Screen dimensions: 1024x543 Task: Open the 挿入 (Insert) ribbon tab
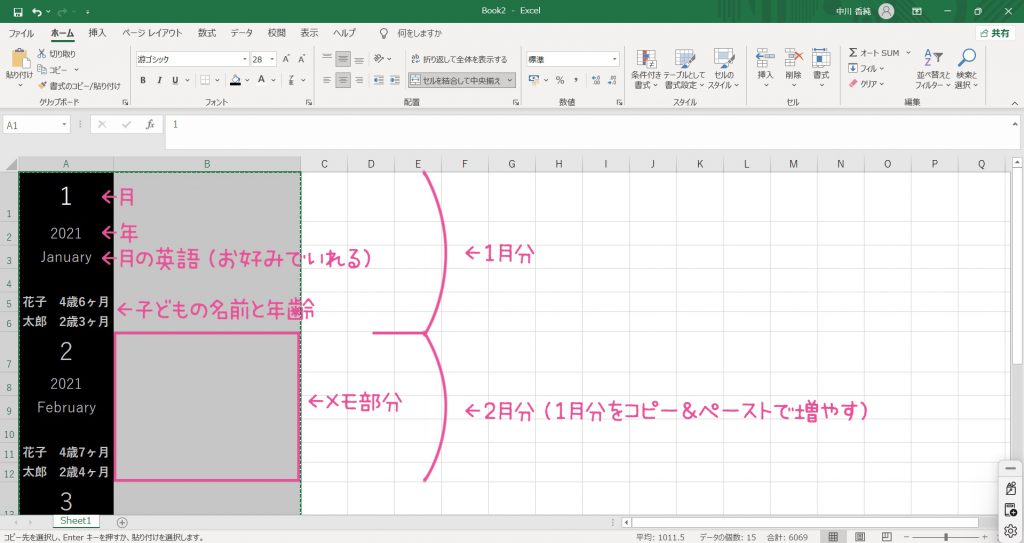coord(97,33)
